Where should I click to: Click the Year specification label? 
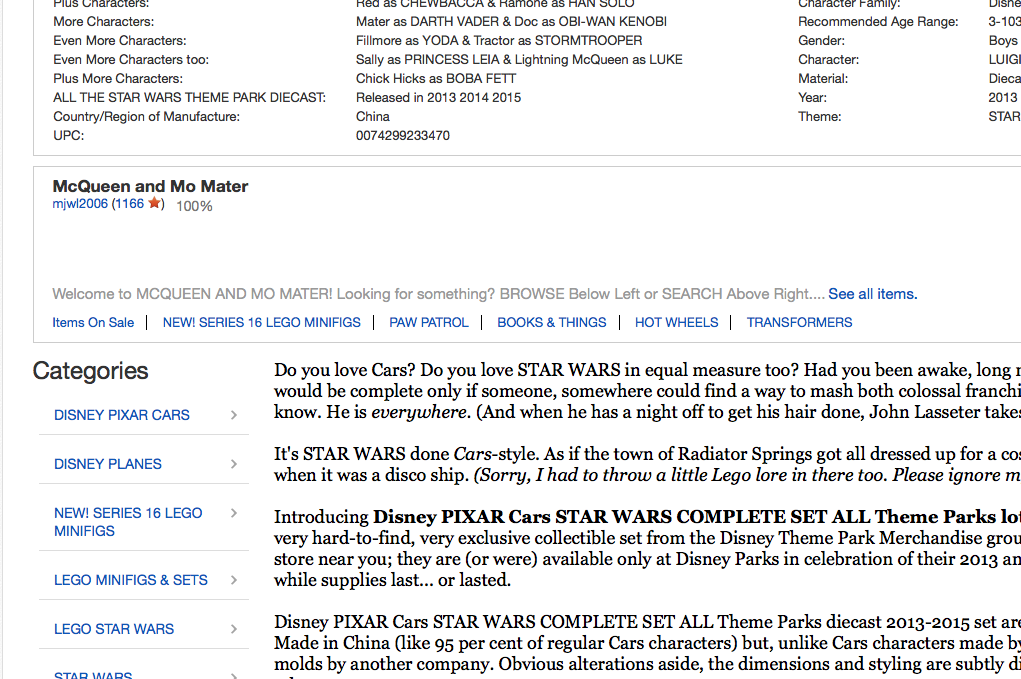(813, 98)
